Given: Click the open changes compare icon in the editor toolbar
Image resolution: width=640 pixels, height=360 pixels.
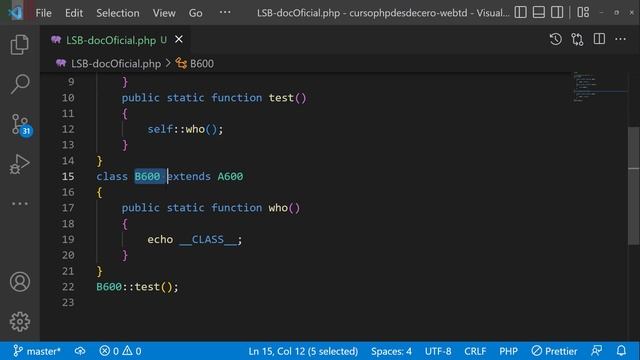Looking at the screenshot, I should coord(577,39).
